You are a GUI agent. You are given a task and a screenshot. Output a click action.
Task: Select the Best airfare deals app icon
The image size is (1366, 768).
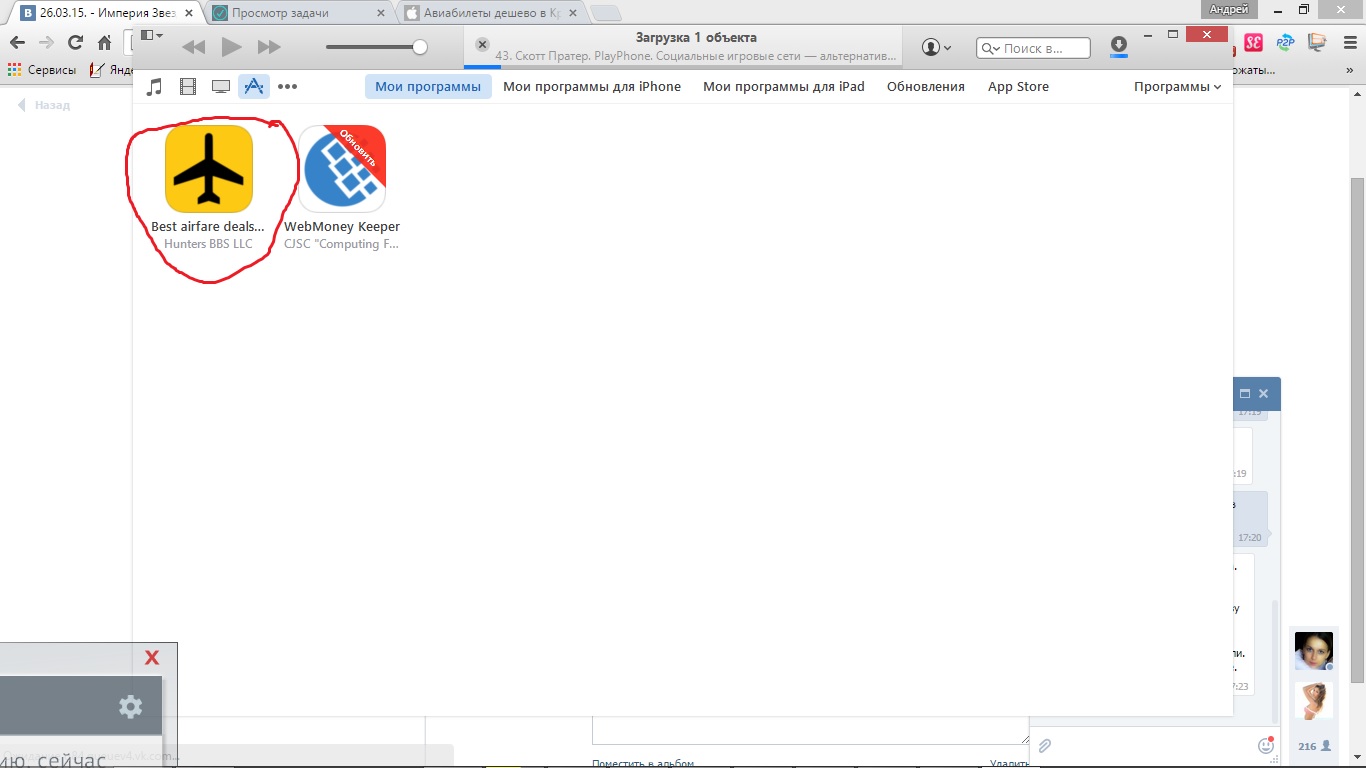click(x=209, y=168)
